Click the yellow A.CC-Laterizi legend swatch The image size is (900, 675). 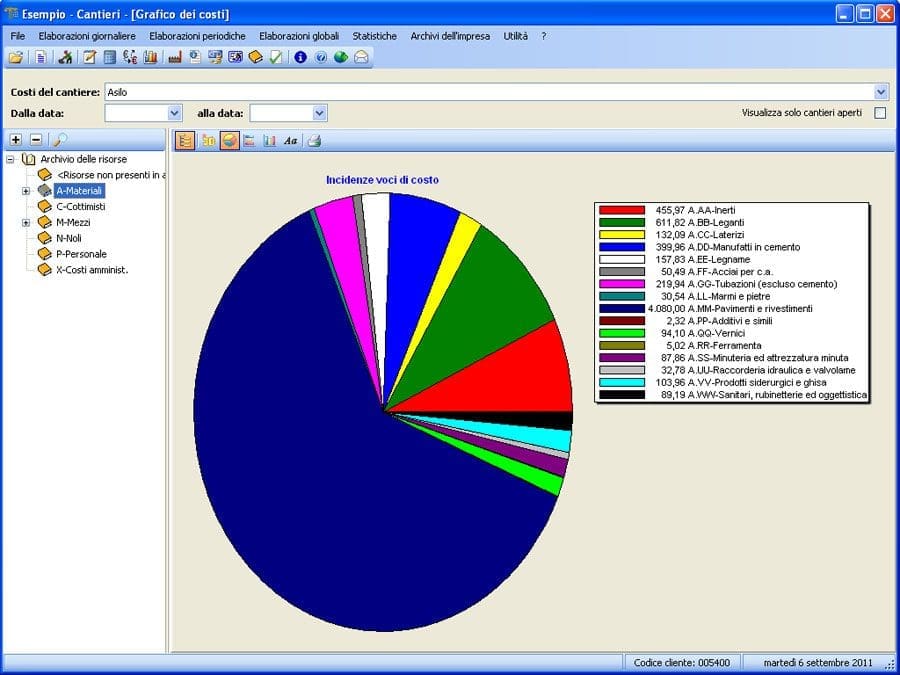click(x=622, y=235)
